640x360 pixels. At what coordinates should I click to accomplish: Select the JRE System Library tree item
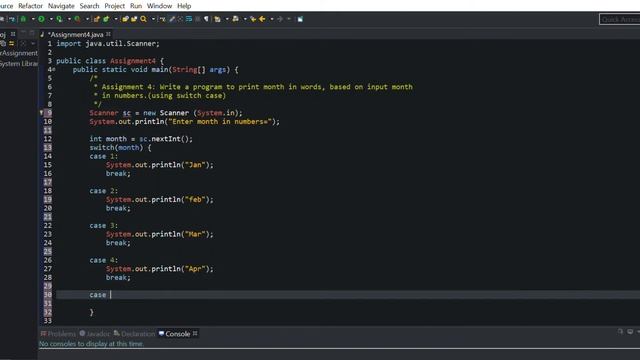coord(19,64)
